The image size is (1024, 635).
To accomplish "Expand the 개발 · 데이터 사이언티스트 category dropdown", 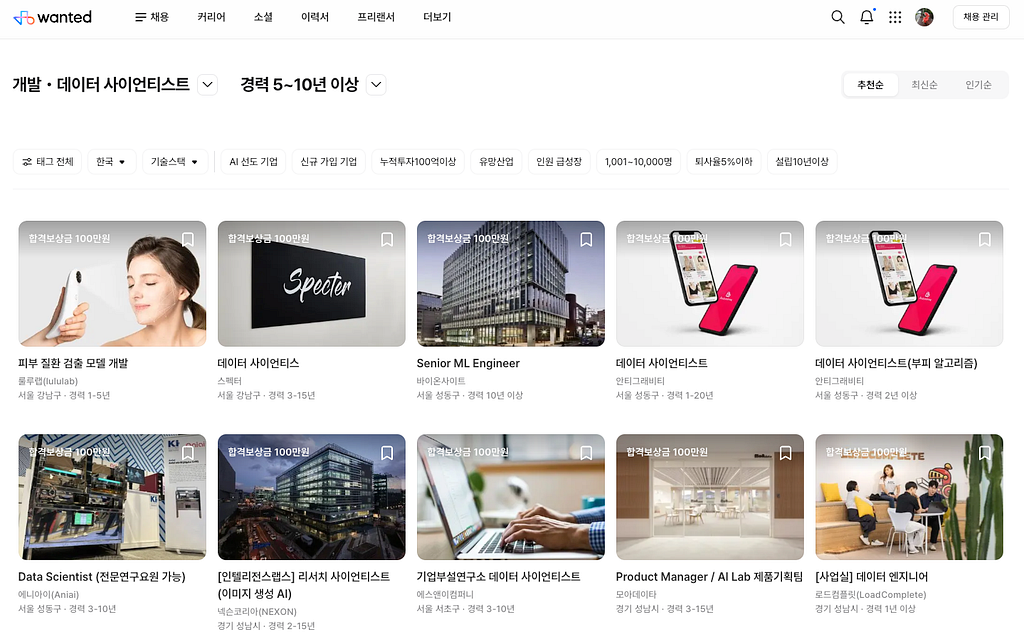I will click(x=208, y=85).
